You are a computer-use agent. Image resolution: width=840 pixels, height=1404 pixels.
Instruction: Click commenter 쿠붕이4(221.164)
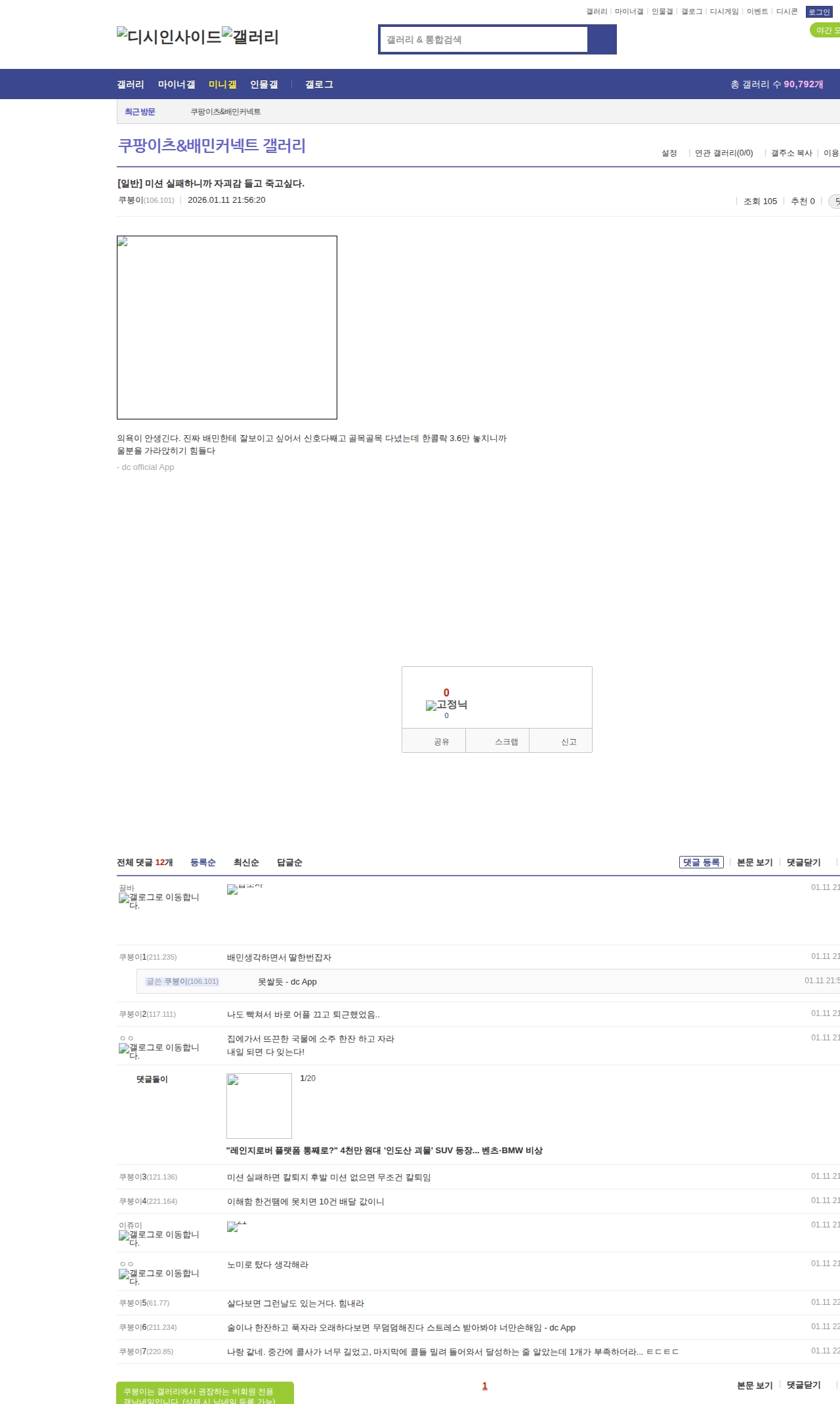(x=148, y=1201)
